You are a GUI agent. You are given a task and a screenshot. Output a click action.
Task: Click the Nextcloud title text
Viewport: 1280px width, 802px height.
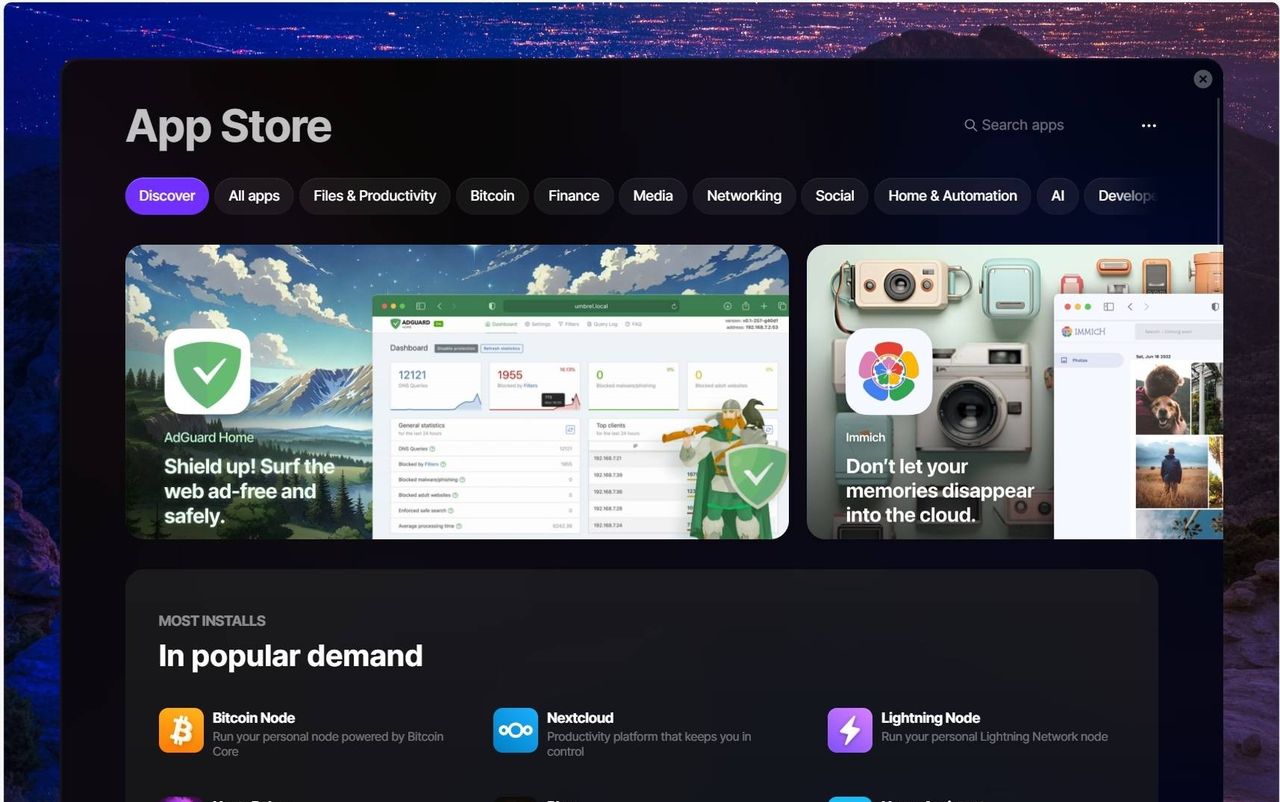click(580, 718)
